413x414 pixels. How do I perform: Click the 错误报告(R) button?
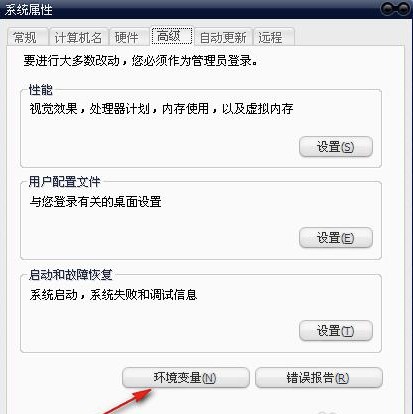tap(319, 378)
